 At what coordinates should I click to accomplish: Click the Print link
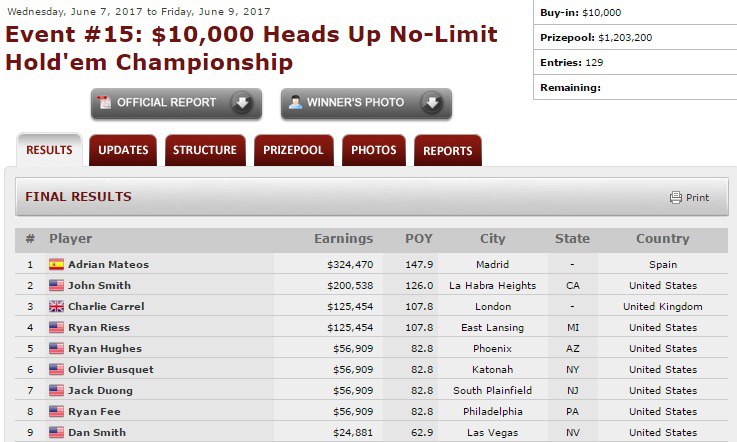tap(697, 198)
